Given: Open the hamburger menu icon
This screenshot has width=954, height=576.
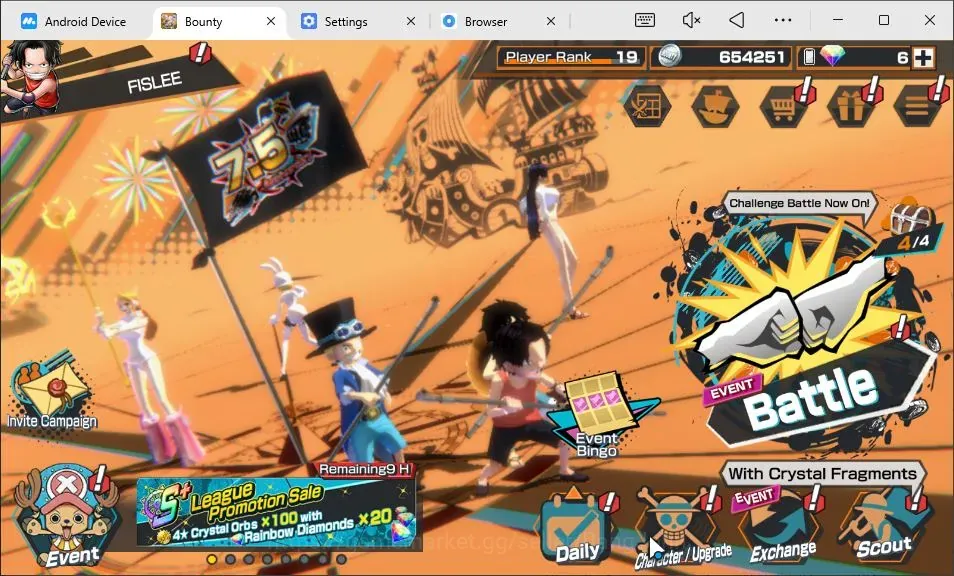Looking at the screenshot, I should point(917,106).
